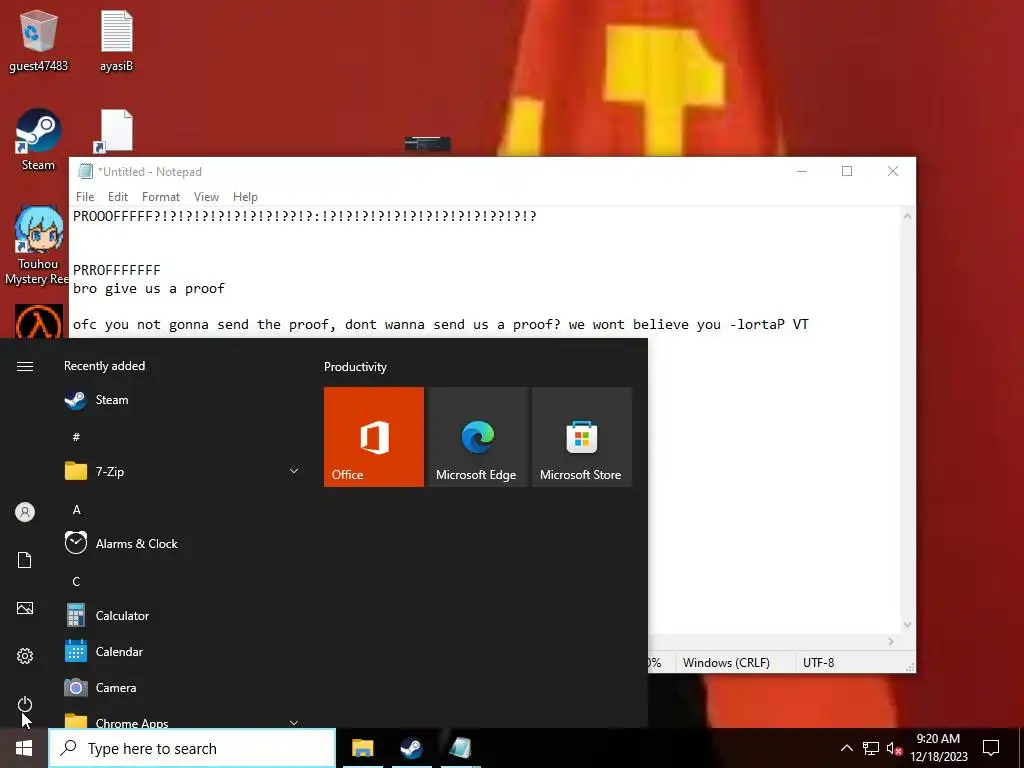Launch the Calculator app

coord(183,615)
